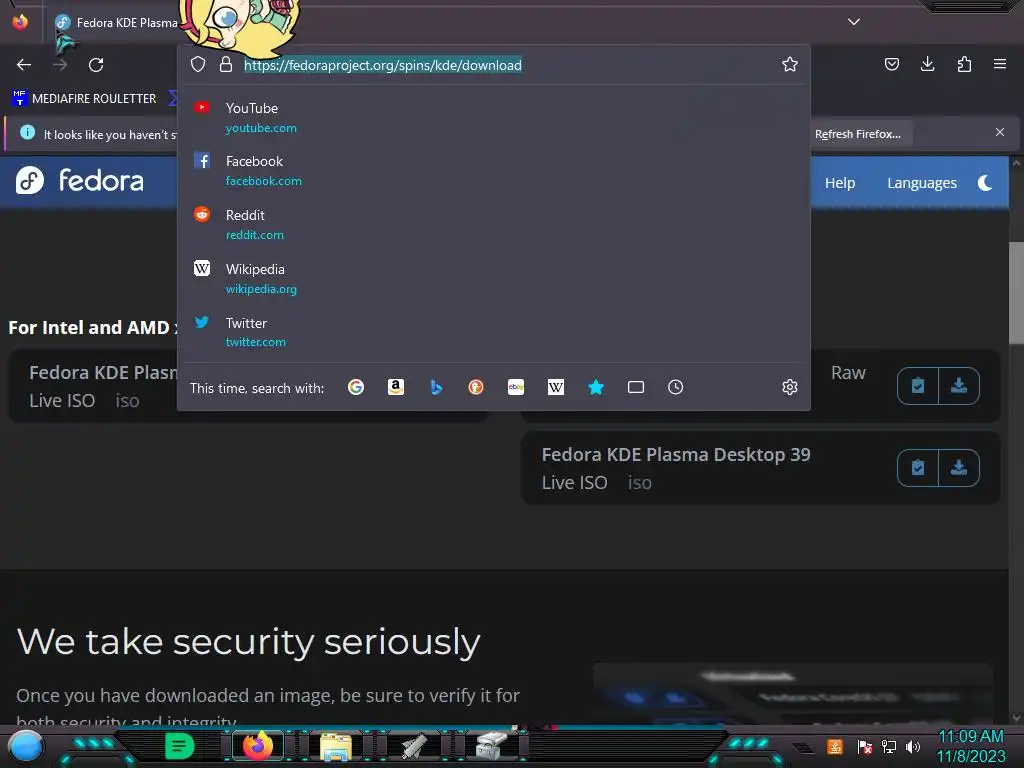Open the extensions menu
Screen dimensions: 1024x768
point(964,64)
